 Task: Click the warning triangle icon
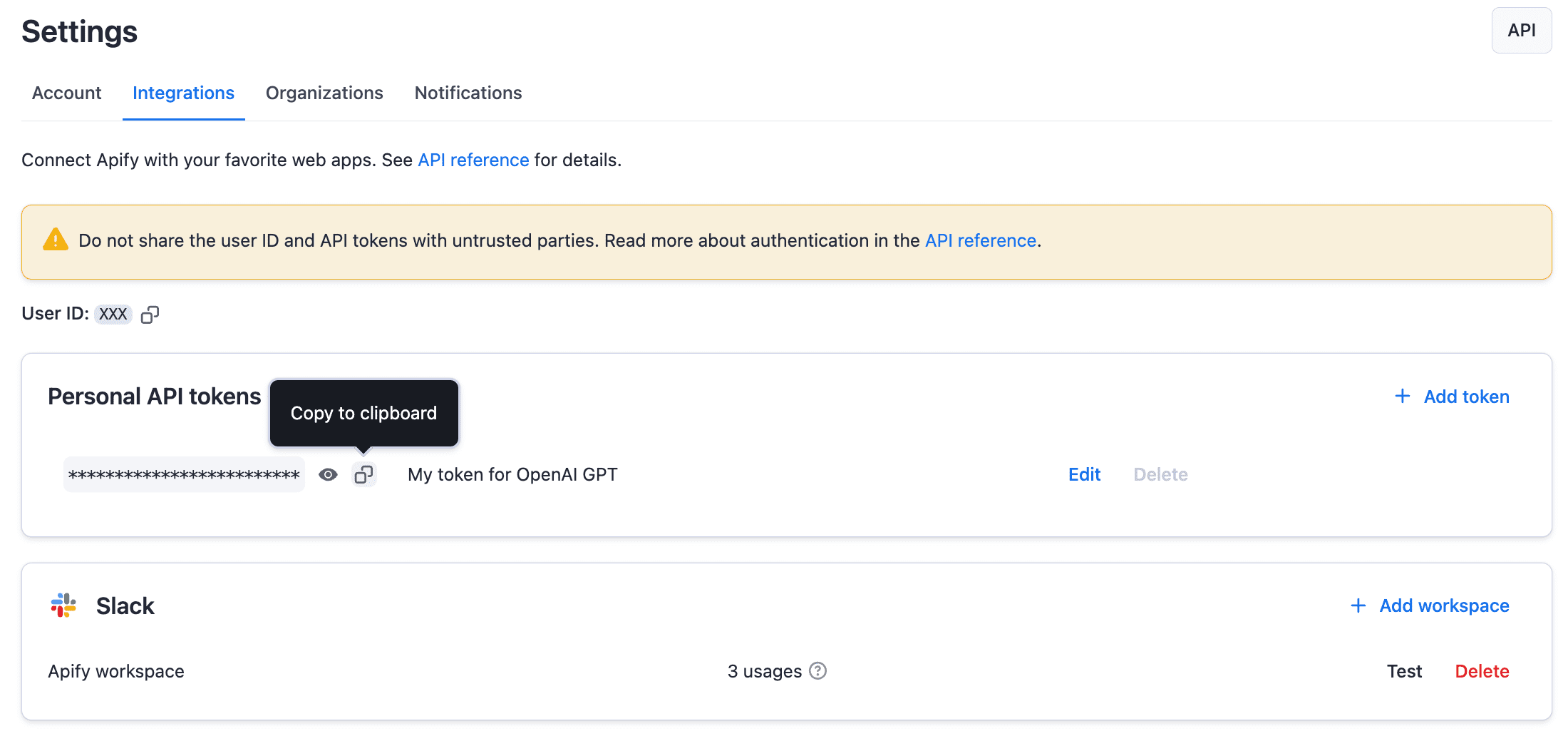[55, 240]
